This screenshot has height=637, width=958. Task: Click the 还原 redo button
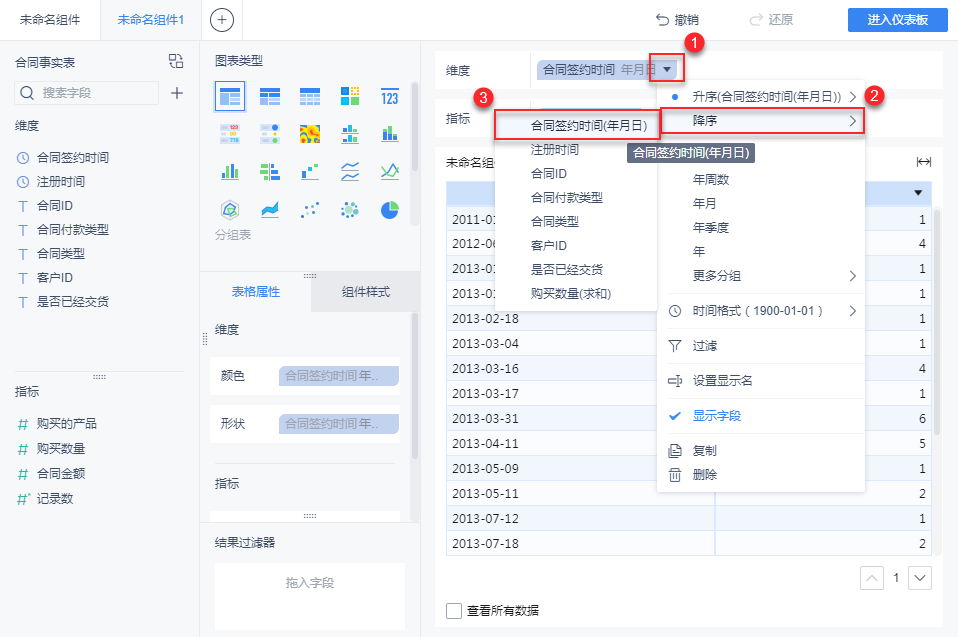(x=771, y=20)
